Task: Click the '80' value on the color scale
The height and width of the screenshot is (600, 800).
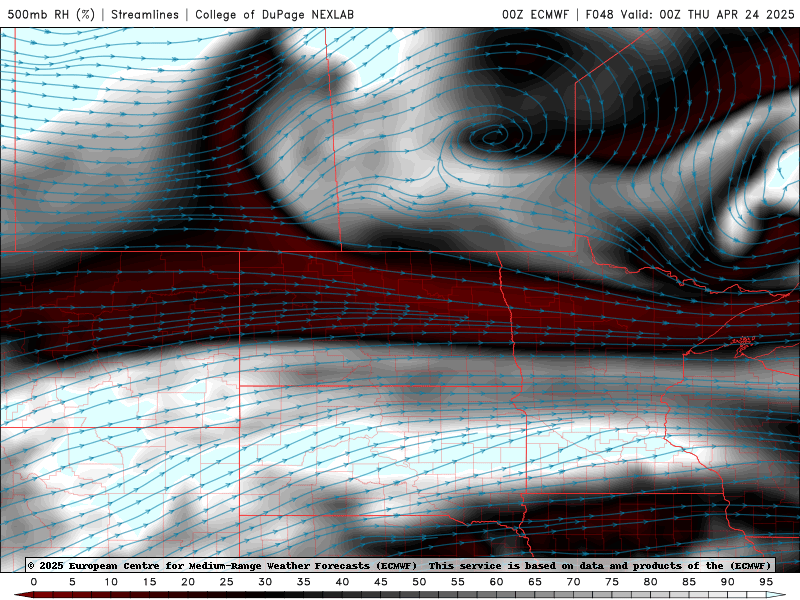Action: (x=651, y=582)
